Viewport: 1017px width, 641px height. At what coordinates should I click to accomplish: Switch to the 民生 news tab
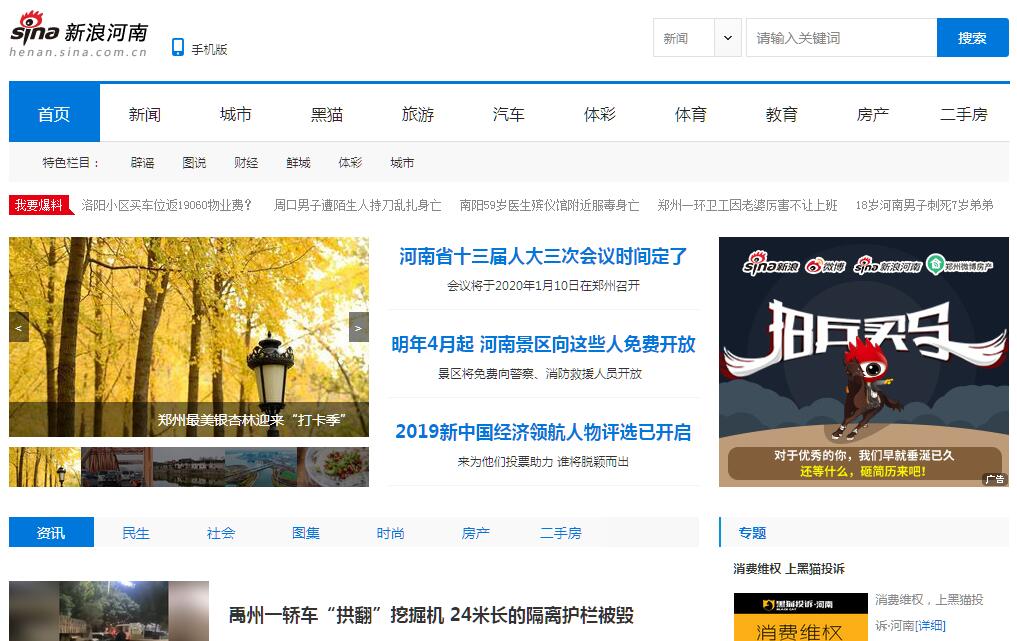pyautogui.click(x=136, y=533)
